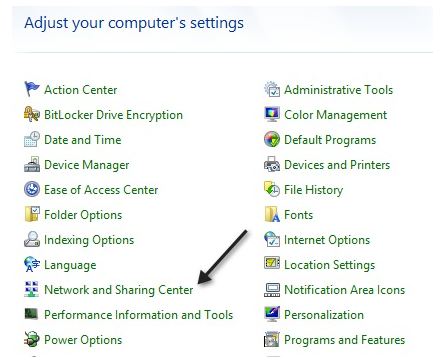Open Programs and Features link
This screenshot has height=362, width=446.
[345, 340]
